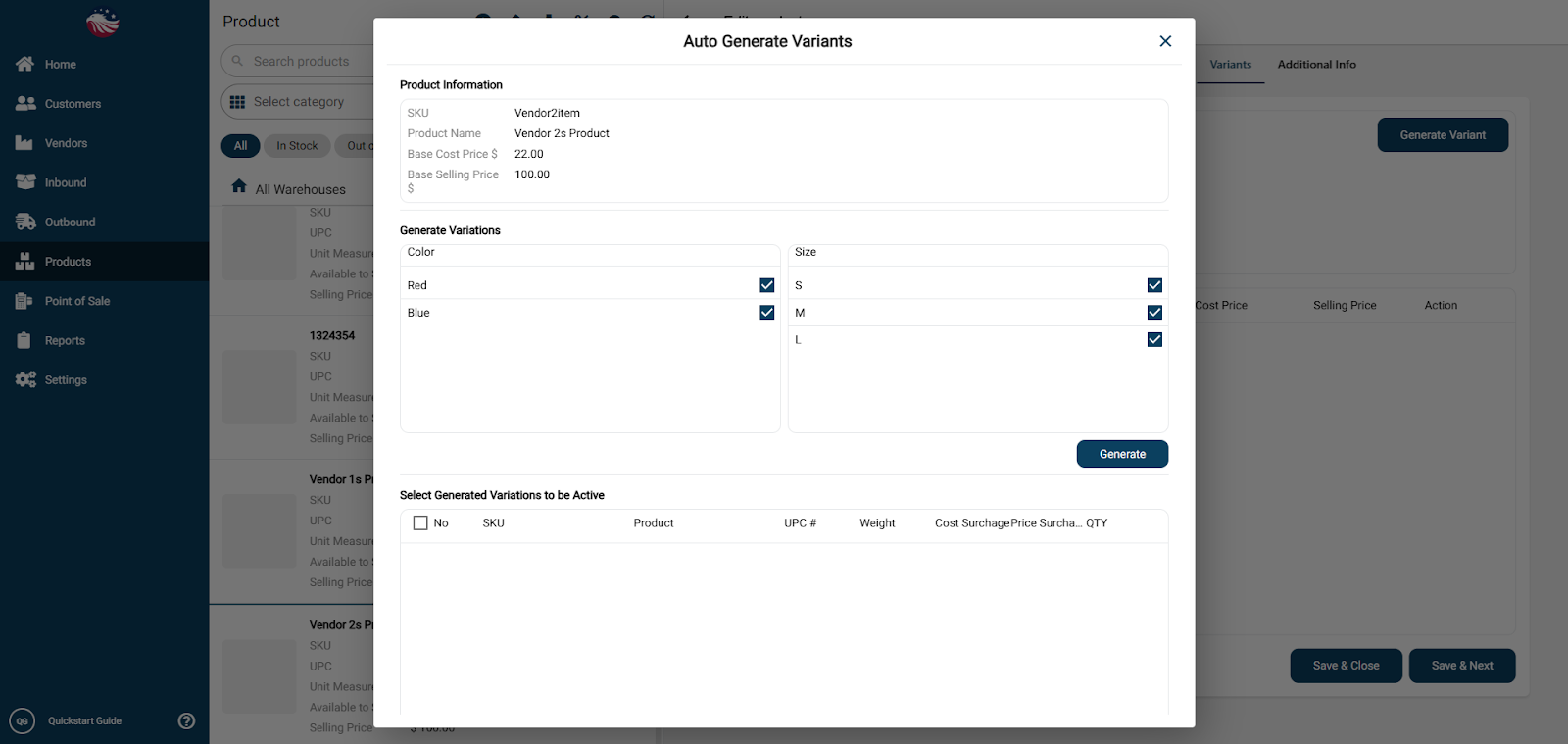Click the Settings gears icon
This screenshot has height=744, width=1568.
[25, 379]
